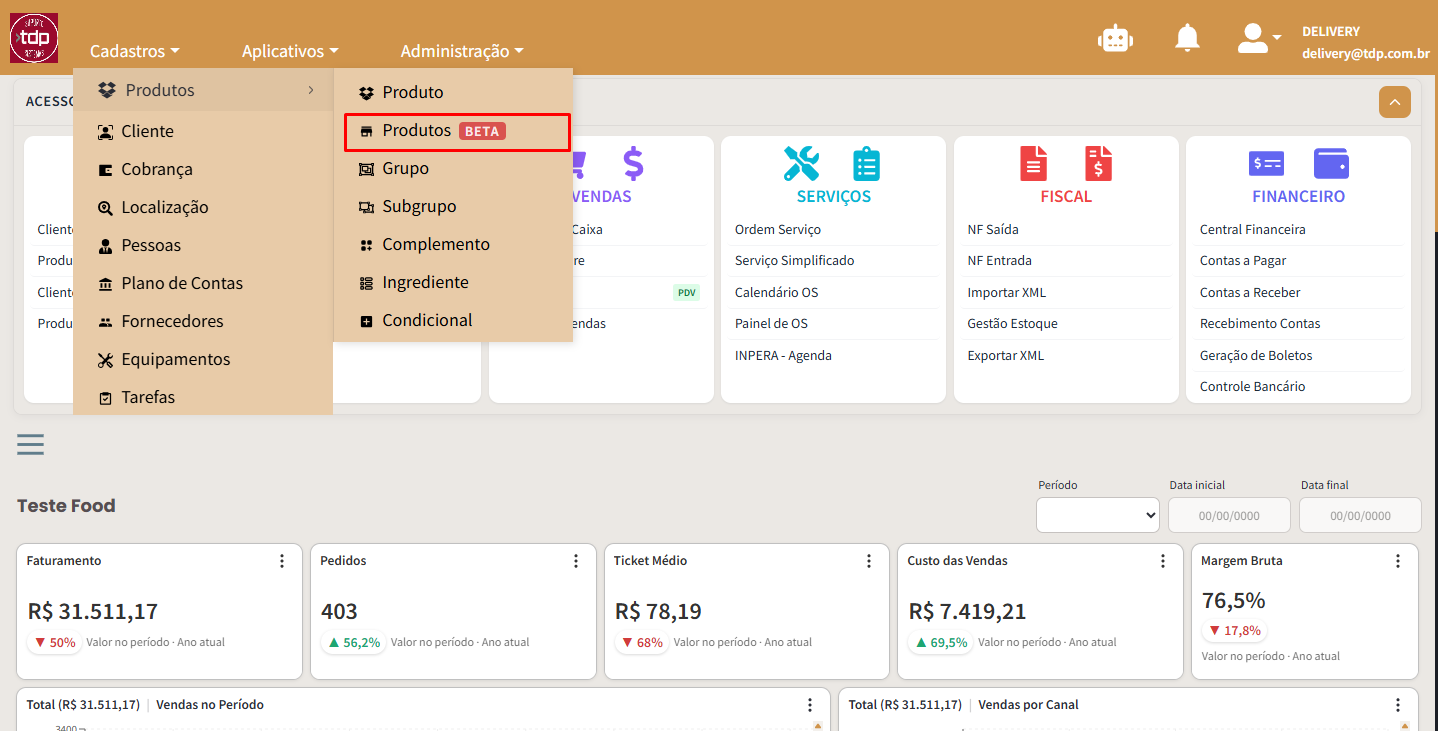Screen dimensions: 1438x731
Task: Open the notifications bell
Action: click(1187, 38)
